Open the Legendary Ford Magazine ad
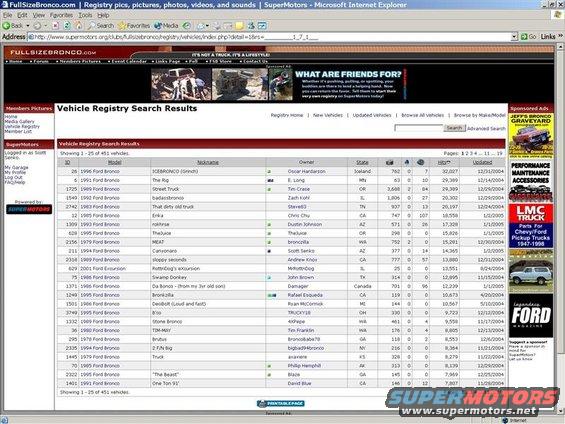Image resolution: width=565 pixels, height=424 pixels. (x=531, y=316)
